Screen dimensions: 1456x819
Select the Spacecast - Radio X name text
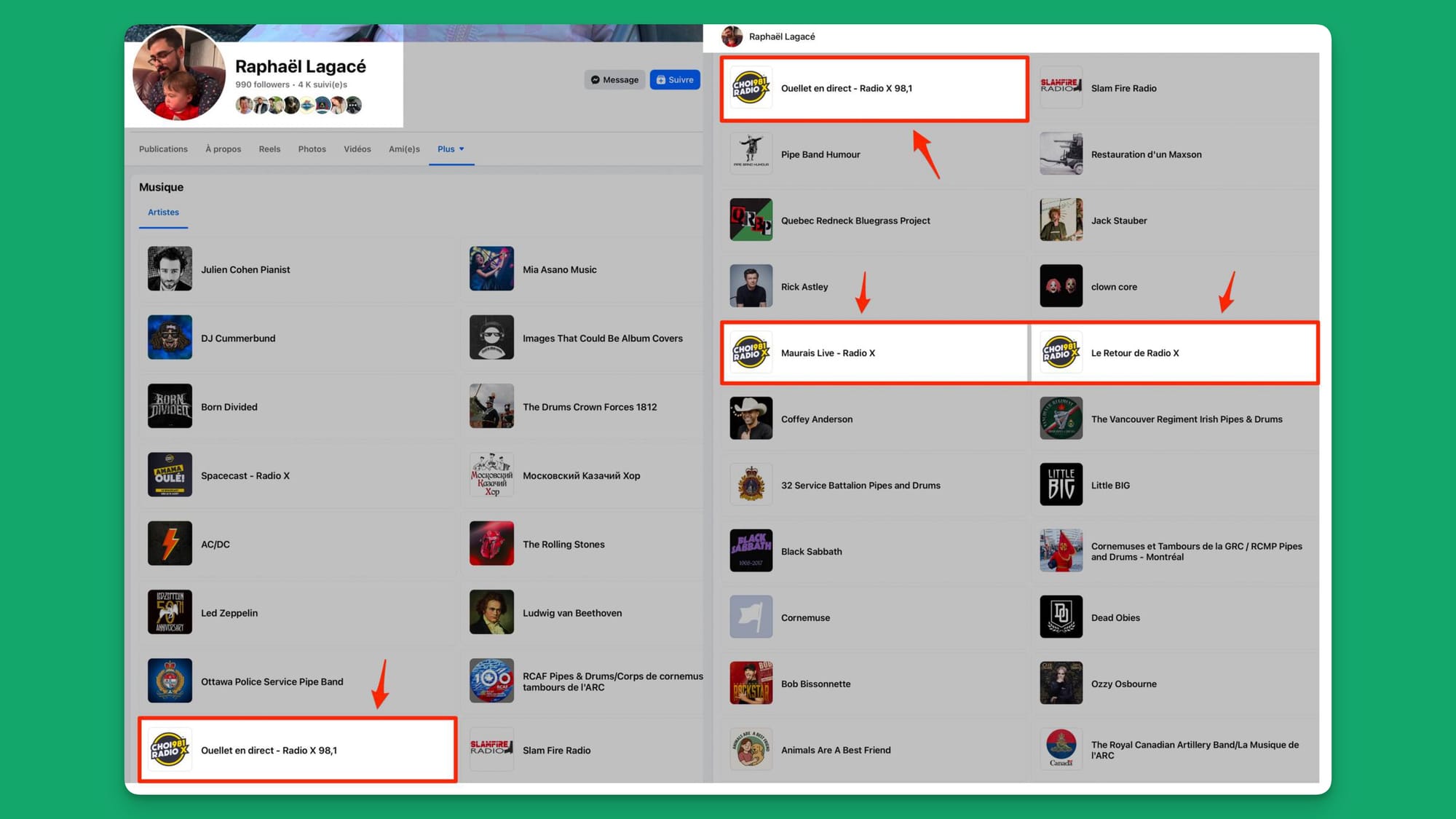pyautogui.click(x=245, y=475)
